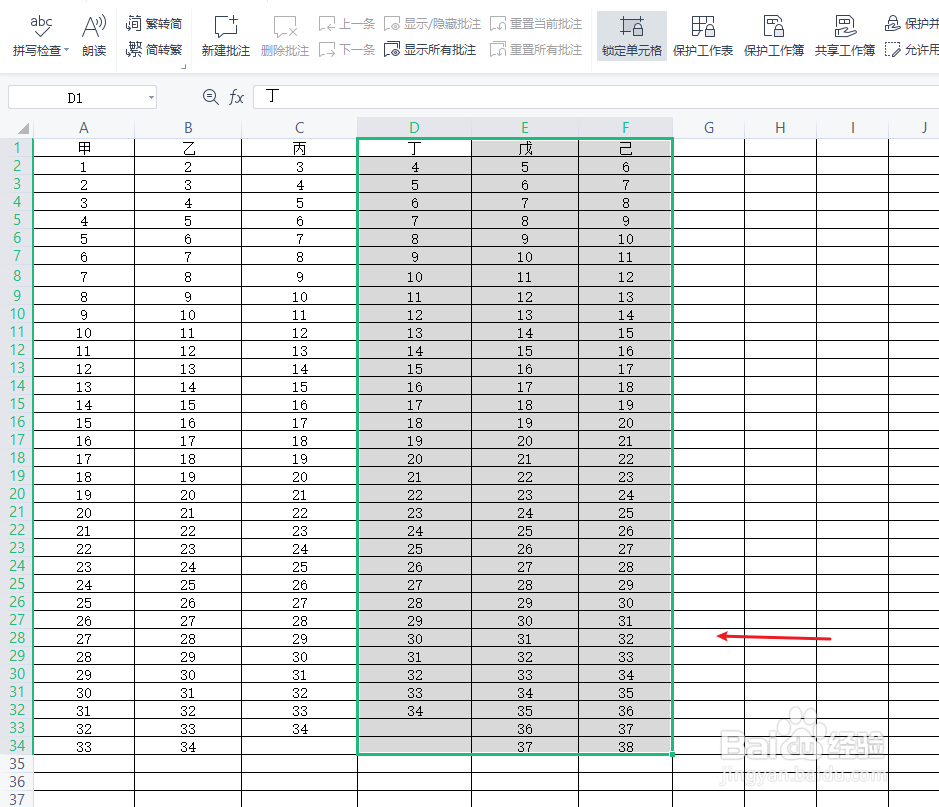Click cell E8 containing 11
The height and width of the screenshot is (807, 939).
coord(525,277)
